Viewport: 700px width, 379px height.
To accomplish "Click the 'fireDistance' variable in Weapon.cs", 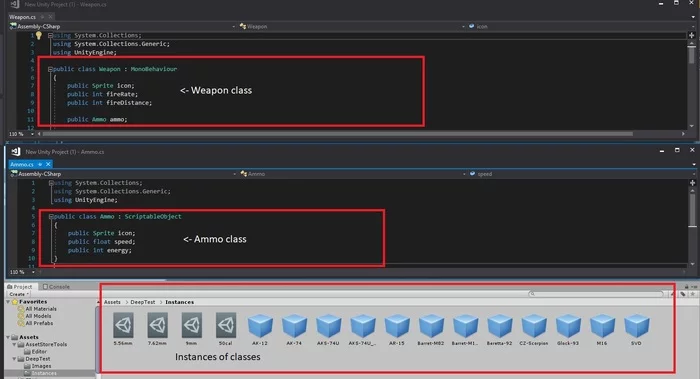I will tap(129, 103).
